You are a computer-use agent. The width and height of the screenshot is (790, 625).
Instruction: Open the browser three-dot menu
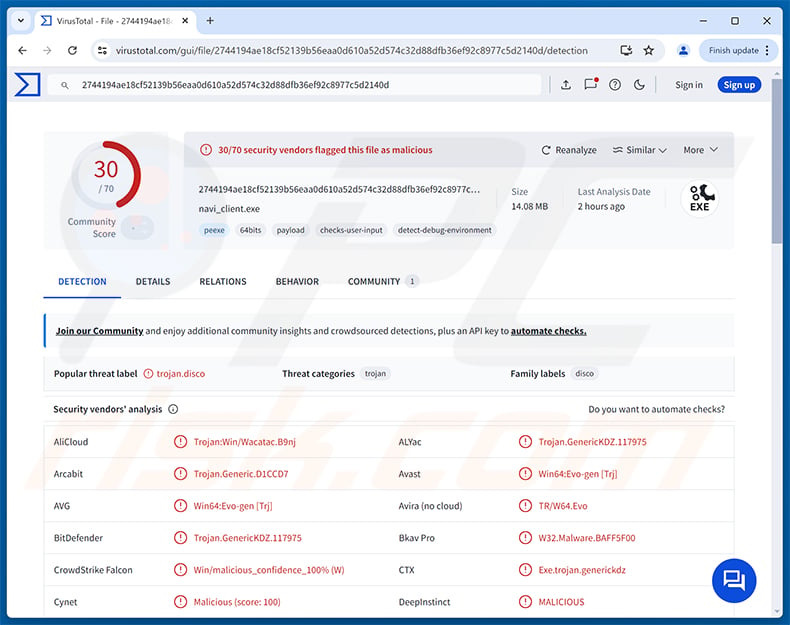[767, 50]
